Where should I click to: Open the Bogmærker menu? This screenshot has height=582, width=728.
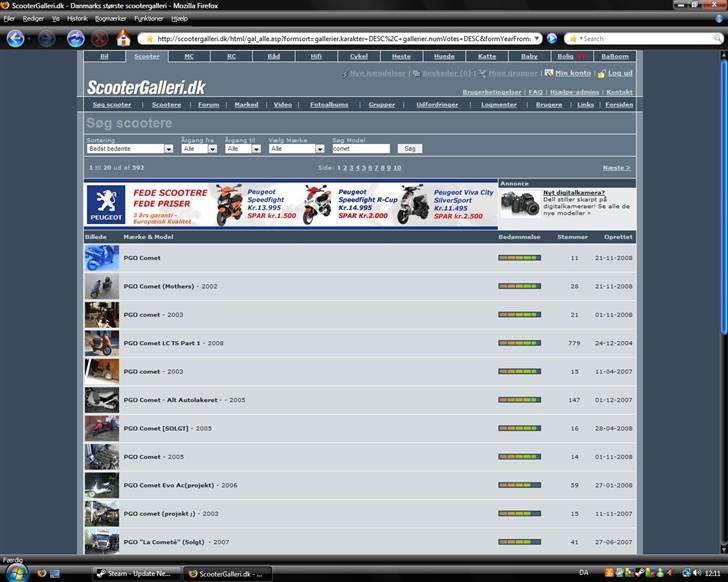tap(110, 18)
